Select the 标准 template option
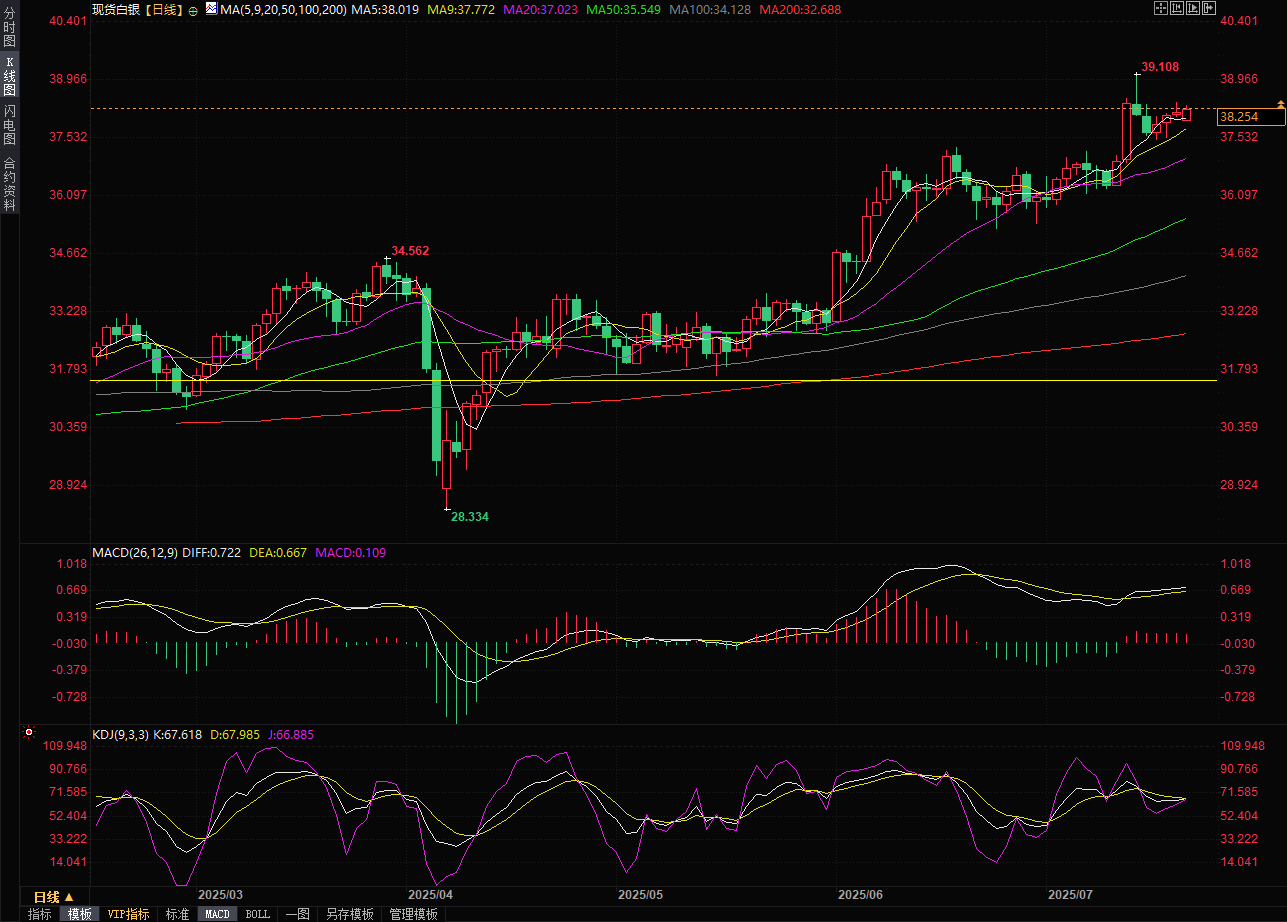This screenshot has height=922, width=1287. (177, 914)
